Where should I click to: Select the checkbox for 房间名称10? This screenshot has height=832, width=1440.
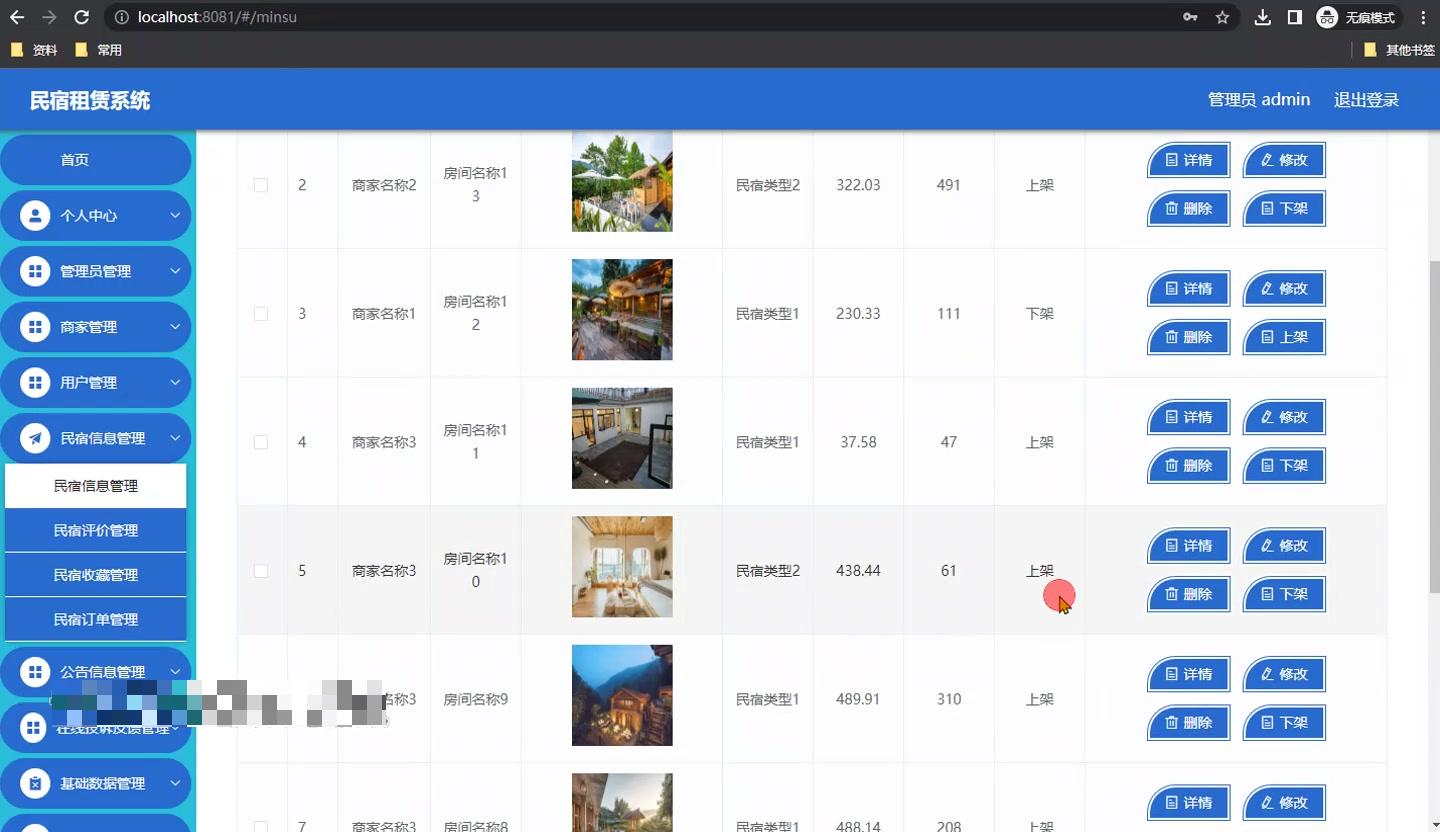(261, 570)
